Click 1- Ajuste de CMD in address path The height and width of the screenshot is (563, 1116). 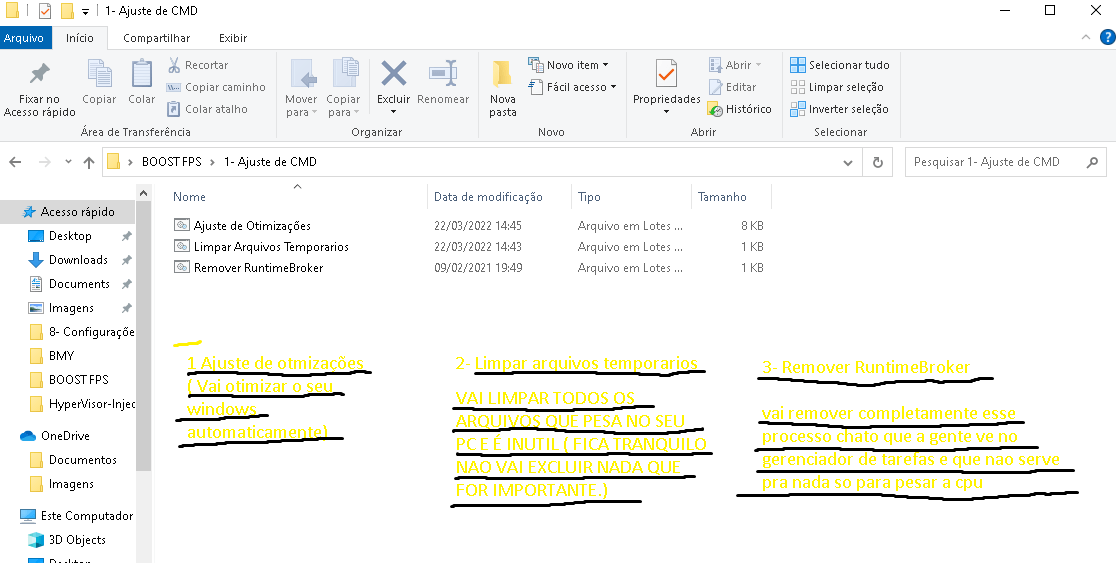(x=270, y=162)
